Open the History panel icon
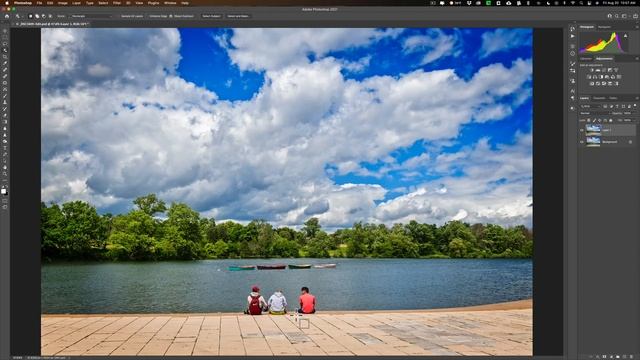Screen dimensions: 640x360 [573, 28]
